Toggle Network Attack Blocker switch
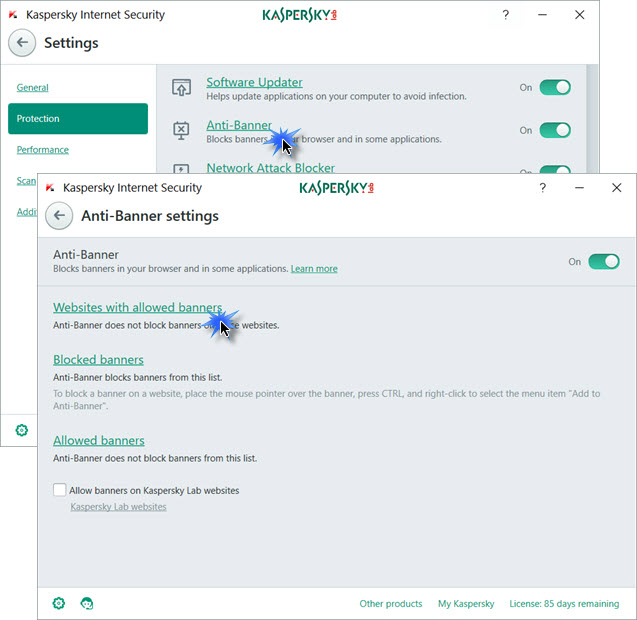Screen dimensions: 637x620 [x=555, y=169]
